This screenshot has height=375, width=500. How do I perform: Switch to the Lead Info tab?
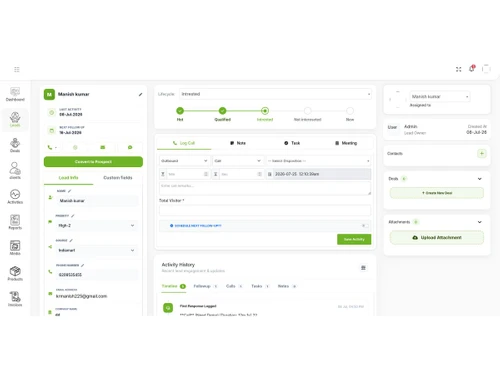pyautogui.click(x=69, y=178)
